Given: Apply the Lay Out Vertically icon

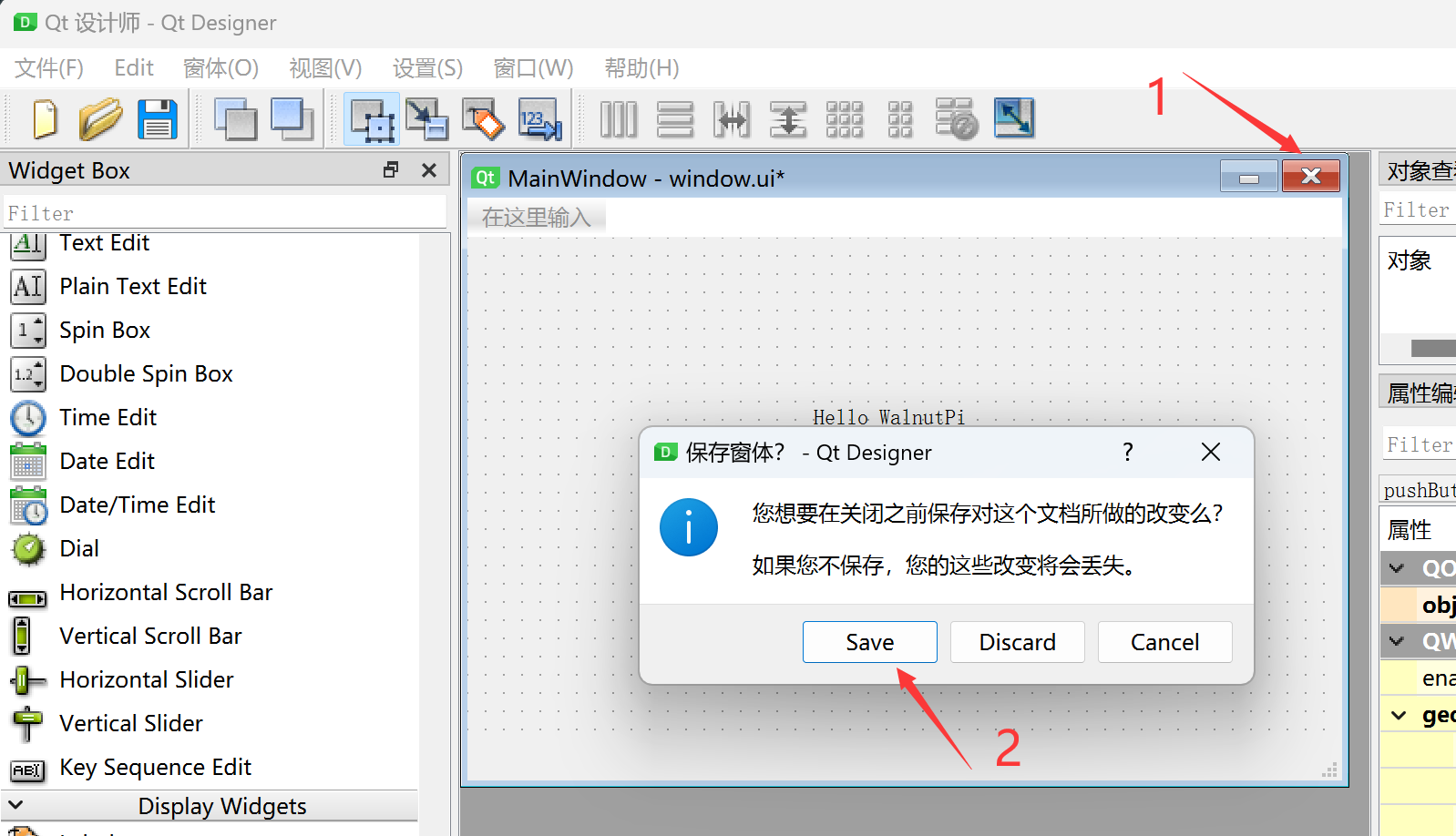Looking at the screenshot, I should tap(675, 119).
